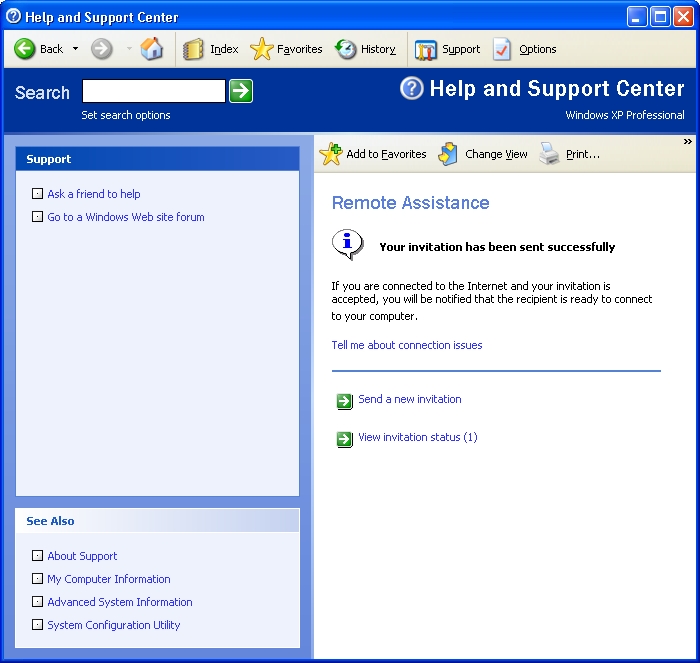Image resolution: width=700 pixels, height=663 pixels.
Task: Open the Favorites toolbar label
Action: click(300, 49)
